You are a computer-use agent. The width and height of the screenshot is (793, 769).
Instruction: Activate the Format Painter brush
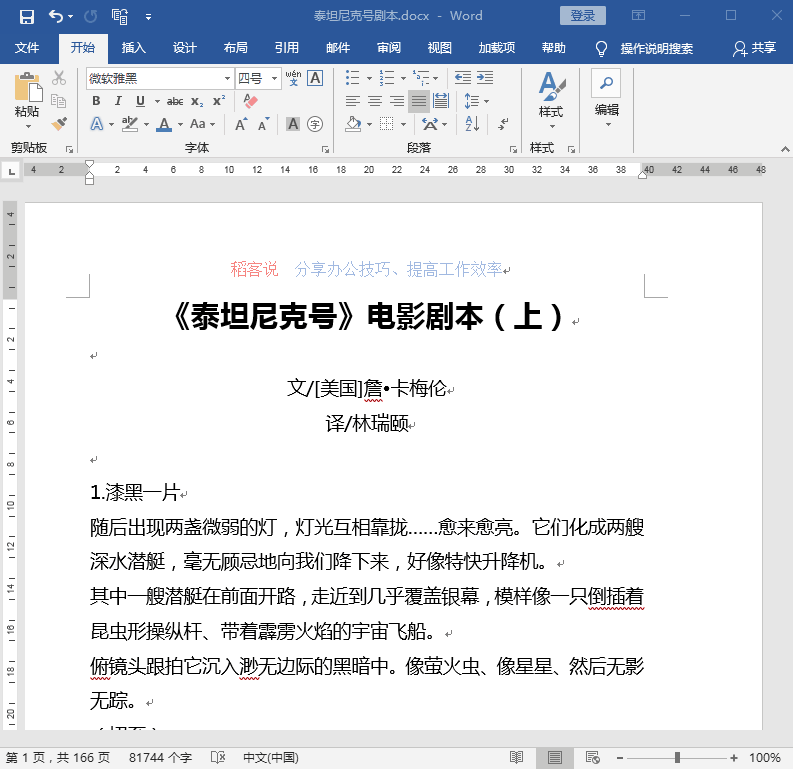(x=59, y=124)
